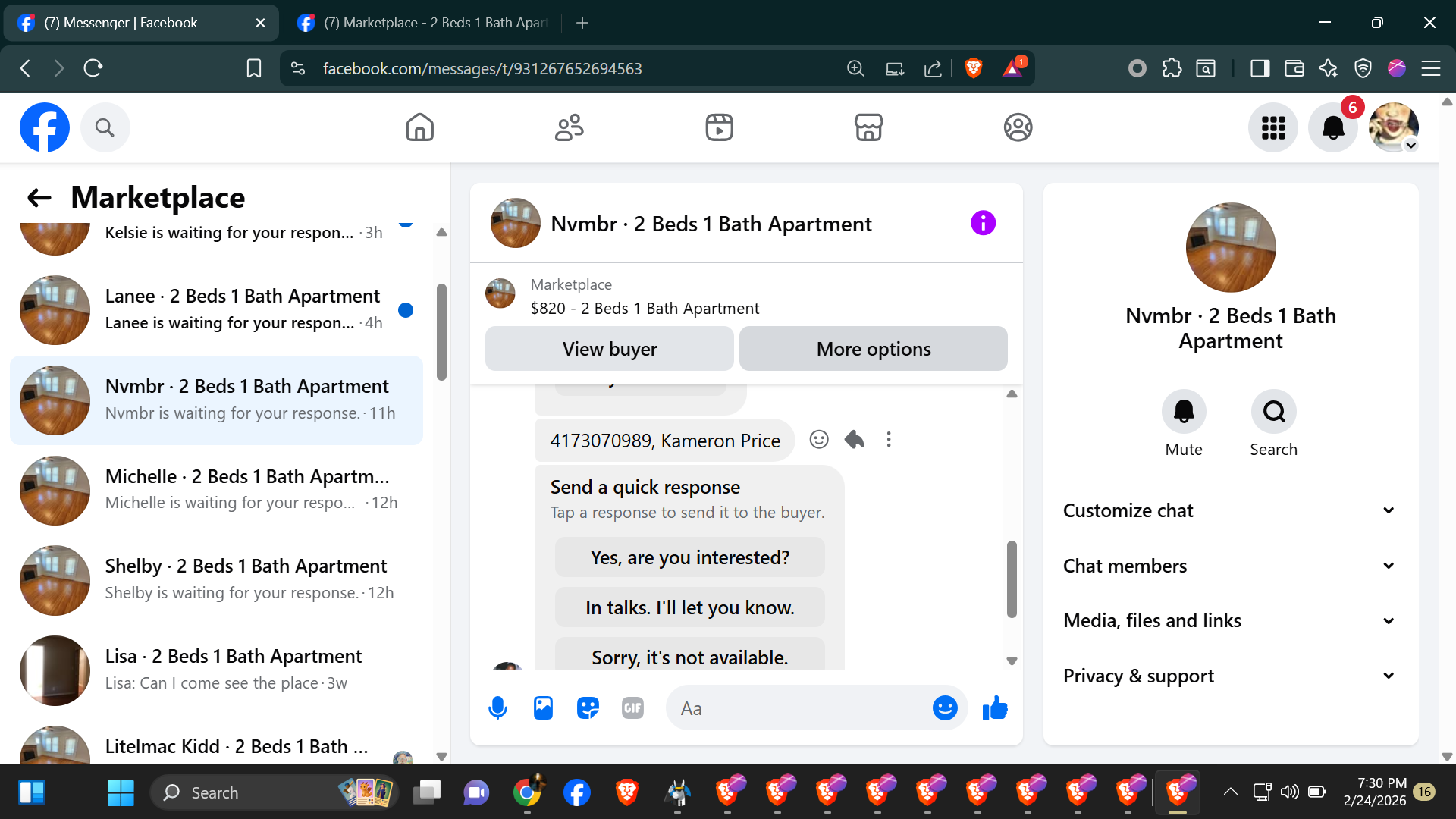Open the Facebook Marketplace nav tab
The height and width of the screenshot is (819, 1456).
tap(868, 127)
